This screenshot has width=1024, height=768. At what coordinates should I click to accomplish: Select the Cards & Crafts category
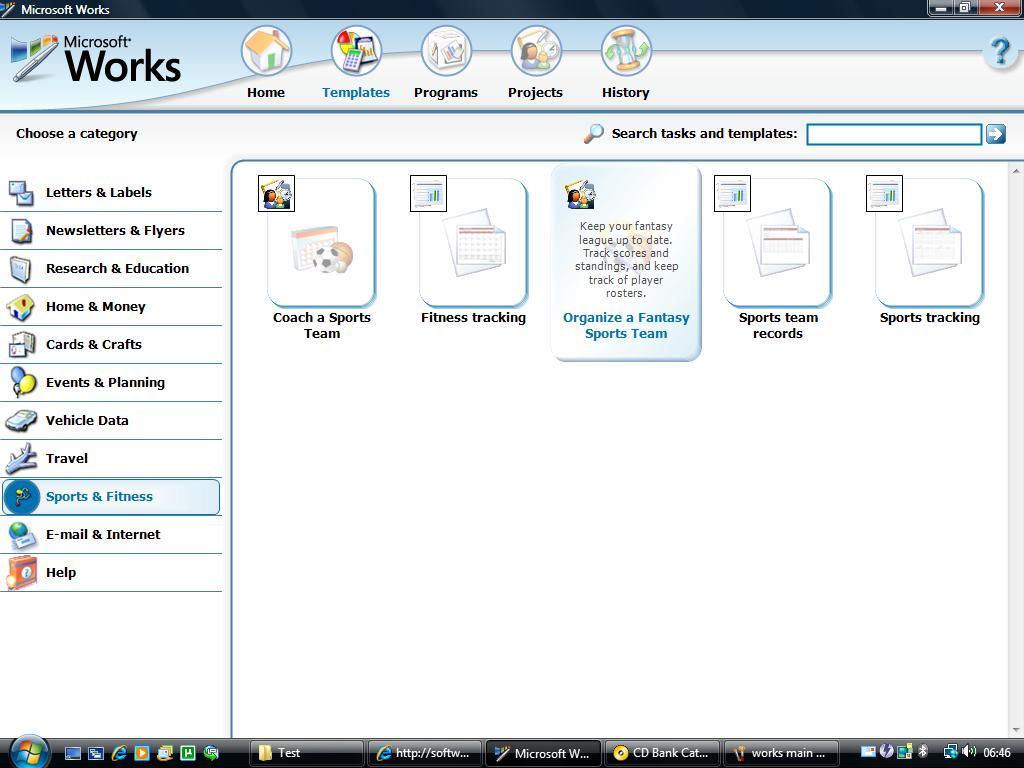(x=111, y=344)
